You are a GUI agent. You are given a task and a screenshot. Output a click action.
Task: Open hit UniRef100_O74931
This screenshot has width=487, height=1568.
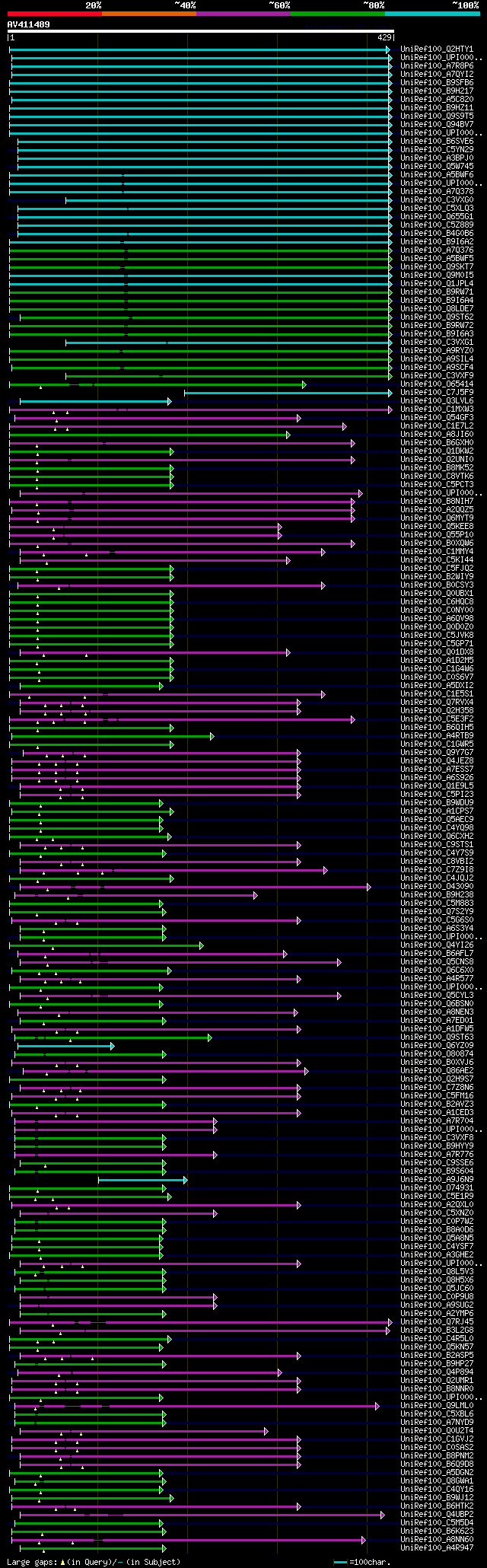[x=437, y=1188]
